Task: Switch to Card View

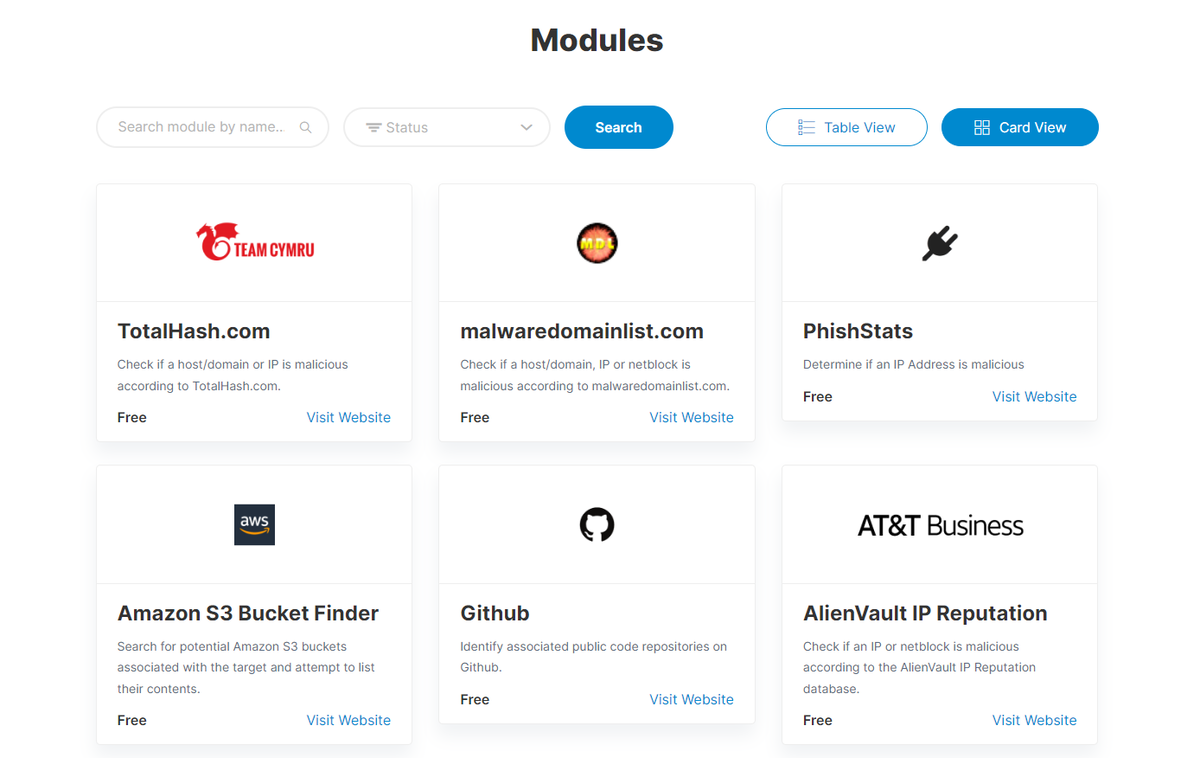Action: click(x=1020, y=127)
